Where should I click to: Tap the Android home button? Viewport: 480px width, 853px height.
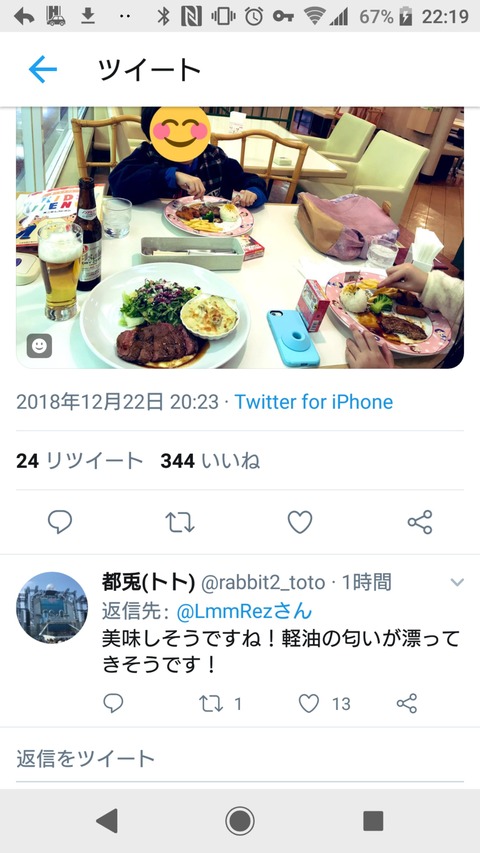click(x=240, y=820)
